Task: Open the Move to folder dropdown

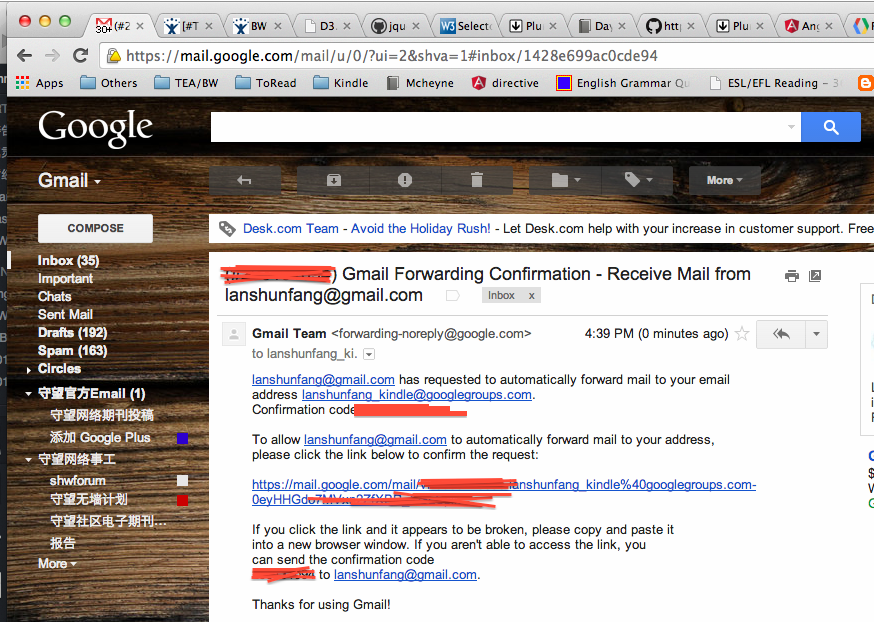Action: pos(565,180)
